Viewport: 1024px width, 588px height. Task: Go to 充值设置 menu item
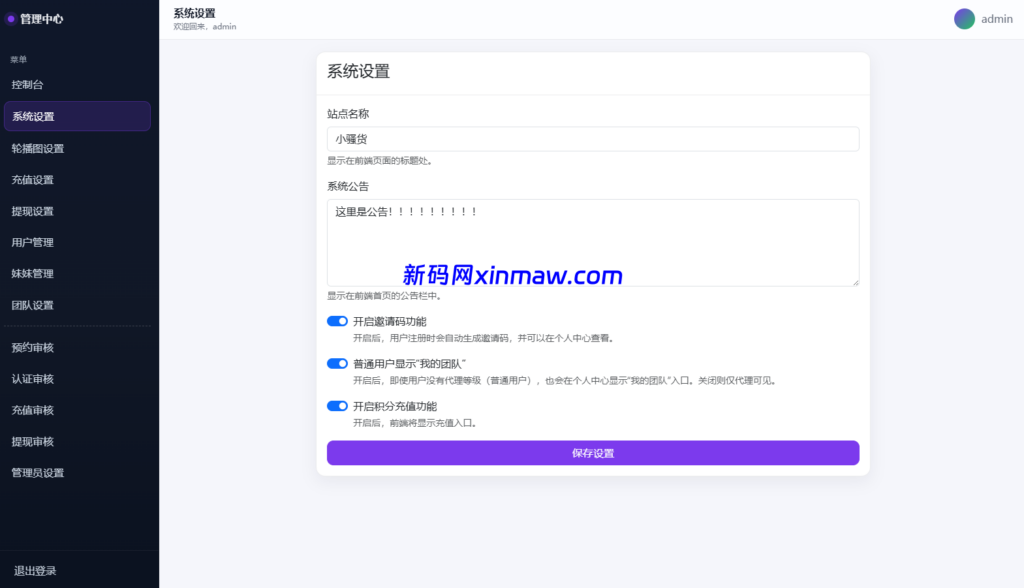tap(77, 180)
